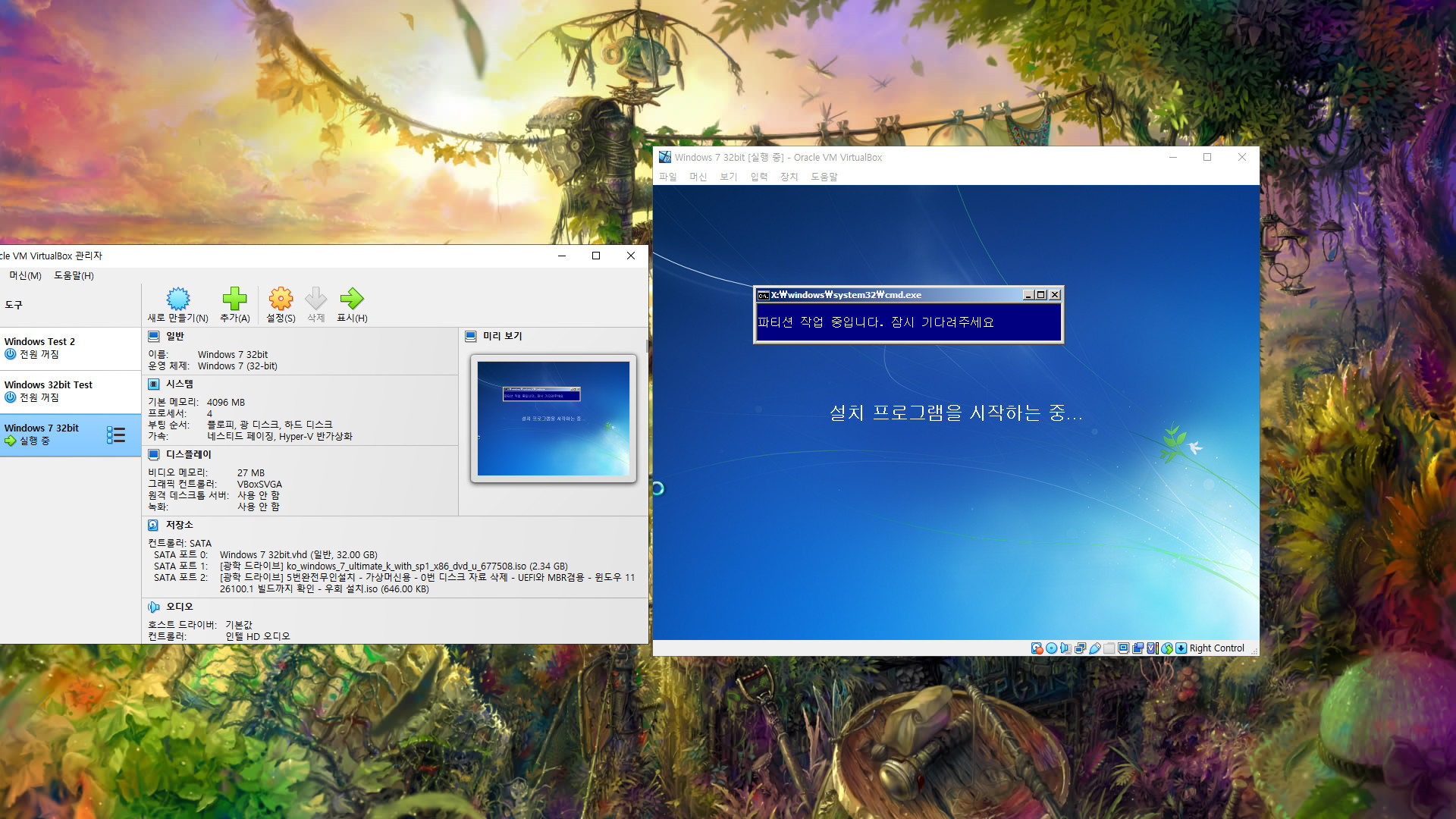
Task: Click the Tools (도구) entry in sidebar
Action: [70, 305]
